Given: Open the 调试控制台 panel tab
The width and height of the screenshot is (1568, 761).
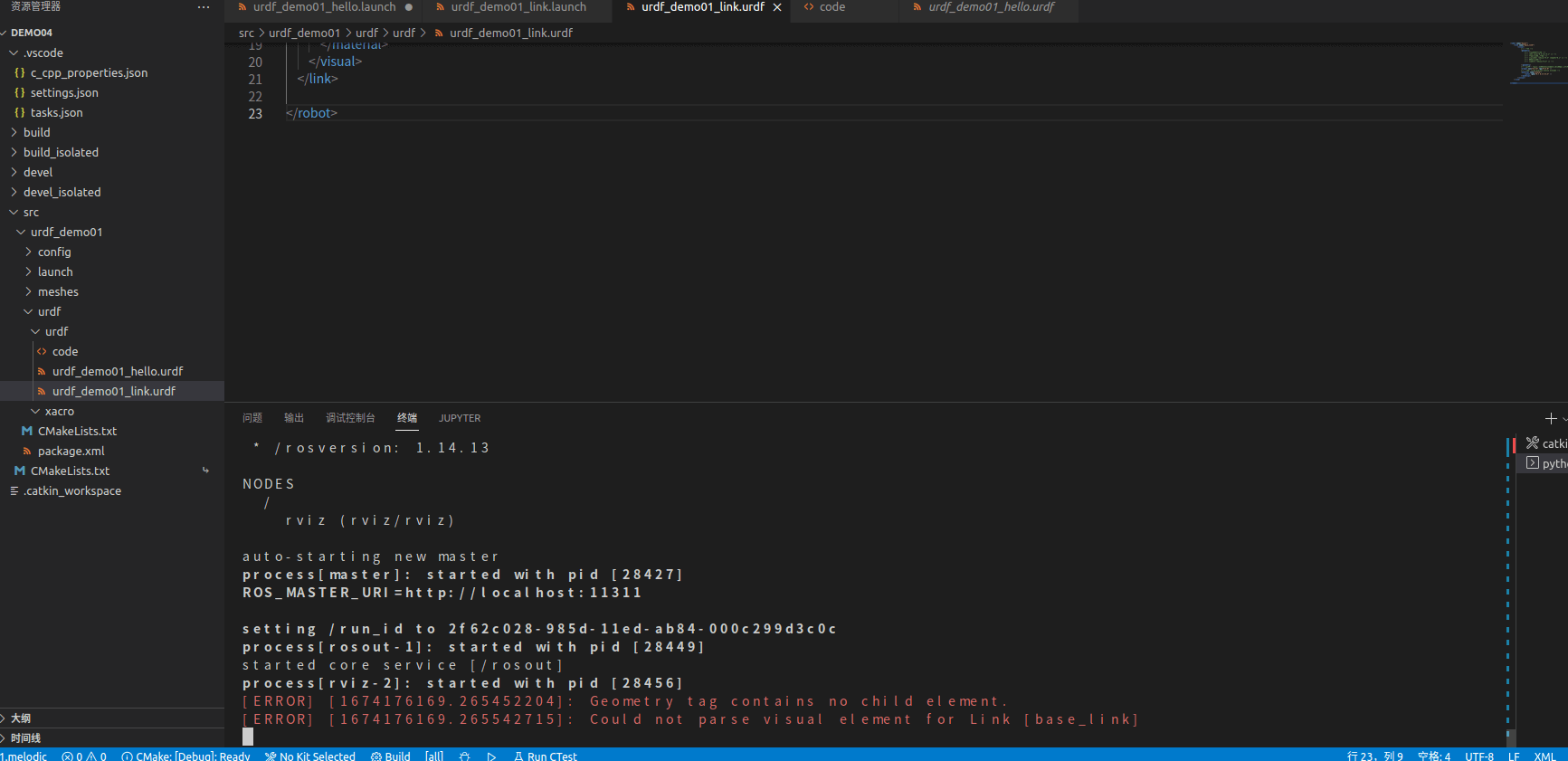Looking at the screenshot, I should point(350,418).
